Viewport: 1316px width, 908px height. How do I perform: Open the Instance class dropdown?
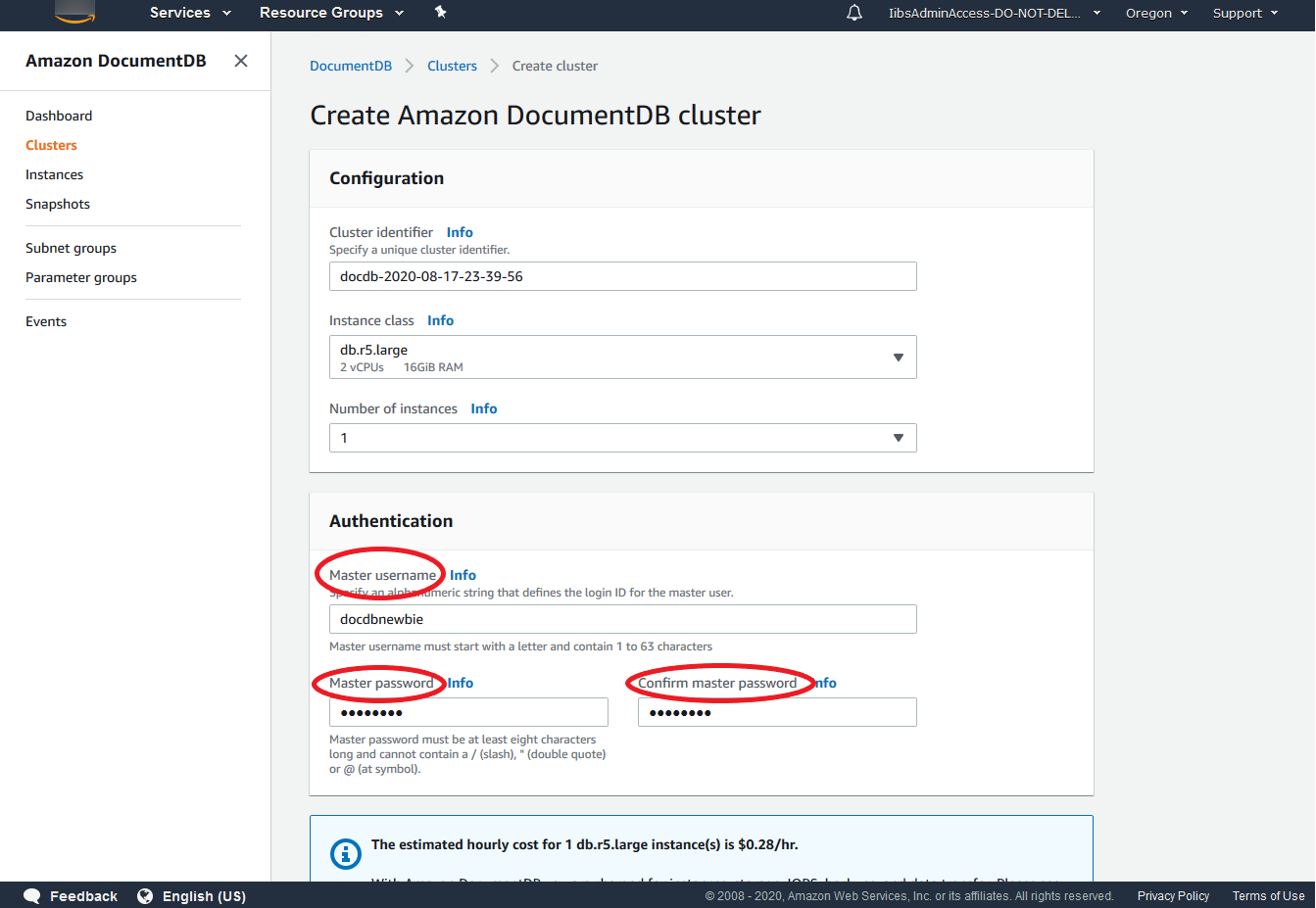622,358
